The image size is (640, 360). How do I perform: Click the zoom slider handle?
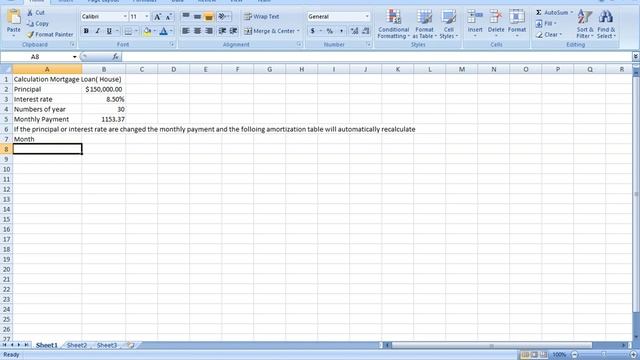(603, 355)
